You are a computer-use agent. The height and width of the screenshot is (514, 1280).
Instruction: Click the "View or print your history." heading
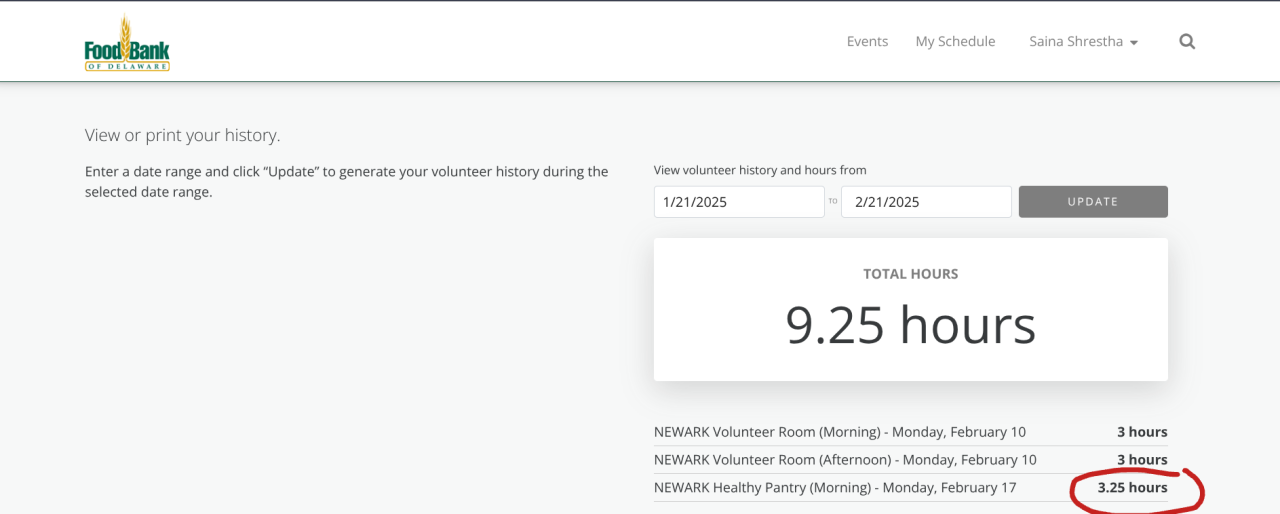[182, 135]
